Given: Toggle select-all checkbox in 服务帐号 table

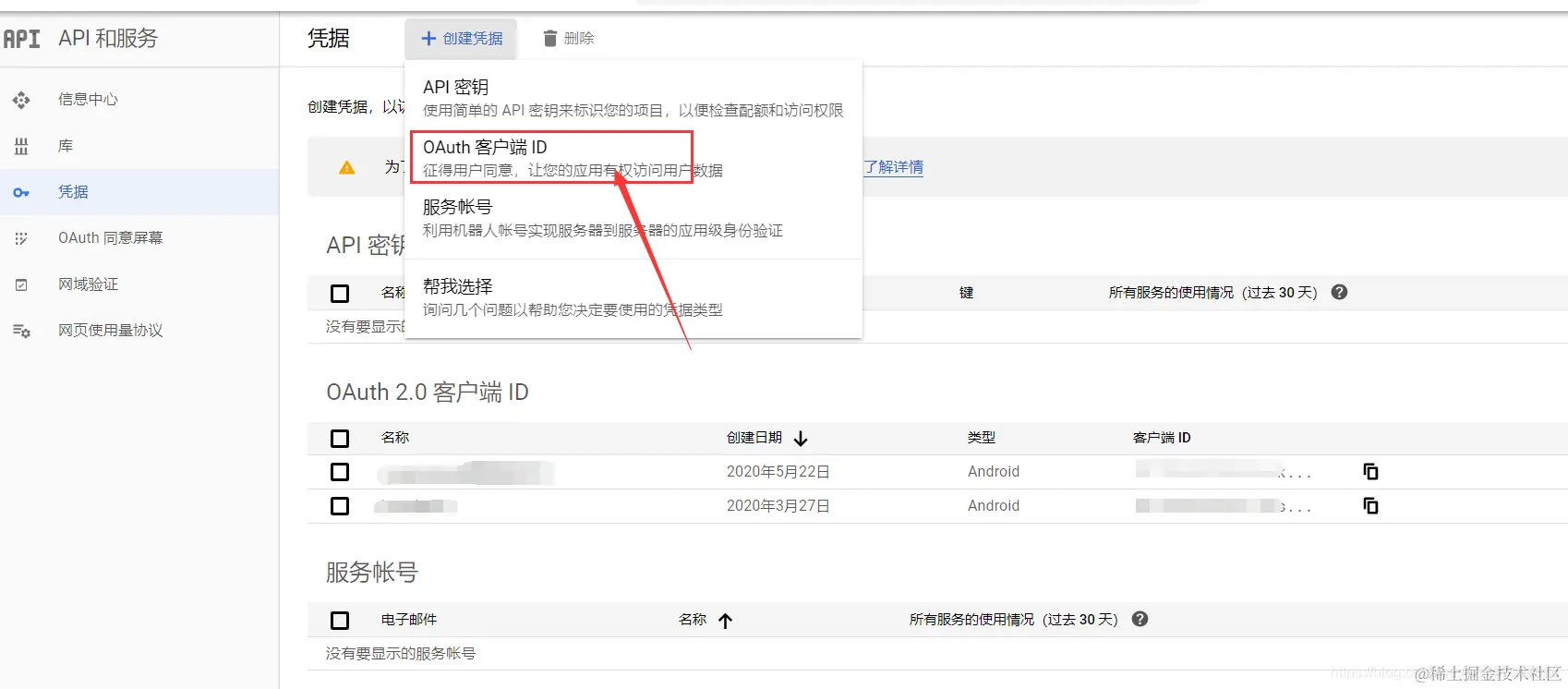Looking at the screenshot, I should point(340,621).
